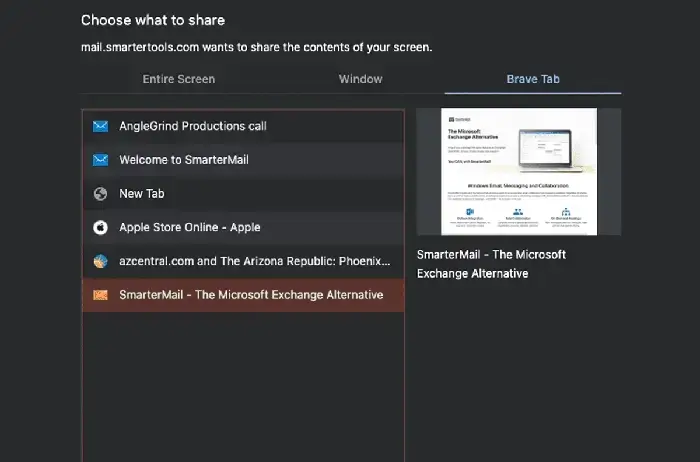
Task: Select azcentral.com and The Arizona Republic entry
Action: point(243,261)
